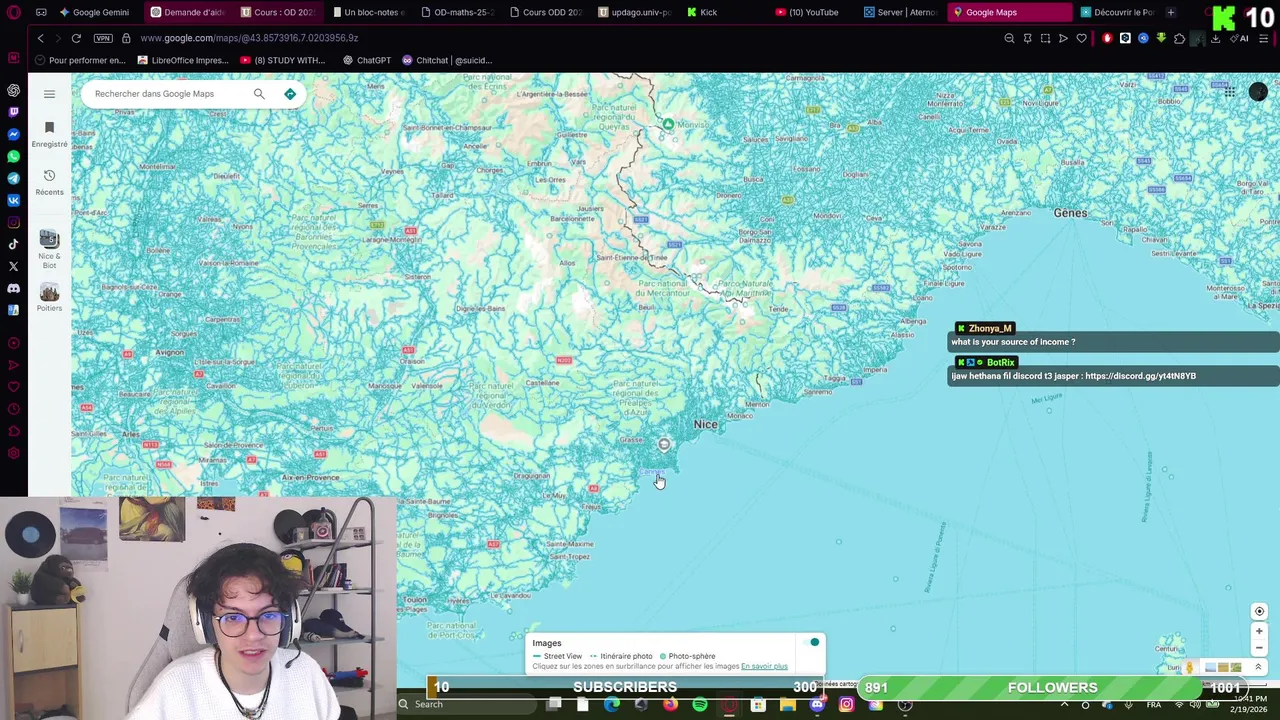Click the Nice city label on map
Viewport: 1280px width, 720px height.
tap(706, 424)
